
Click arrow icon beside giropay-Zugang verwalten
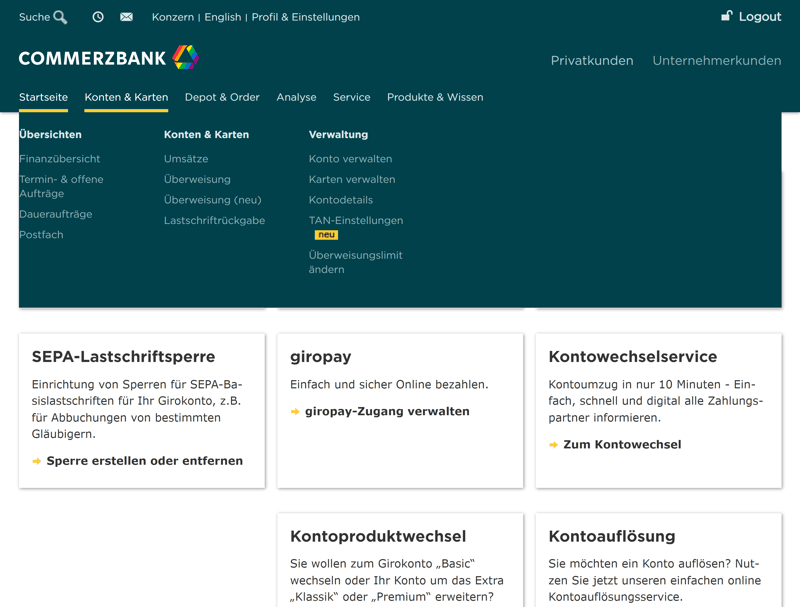[295, 412]
